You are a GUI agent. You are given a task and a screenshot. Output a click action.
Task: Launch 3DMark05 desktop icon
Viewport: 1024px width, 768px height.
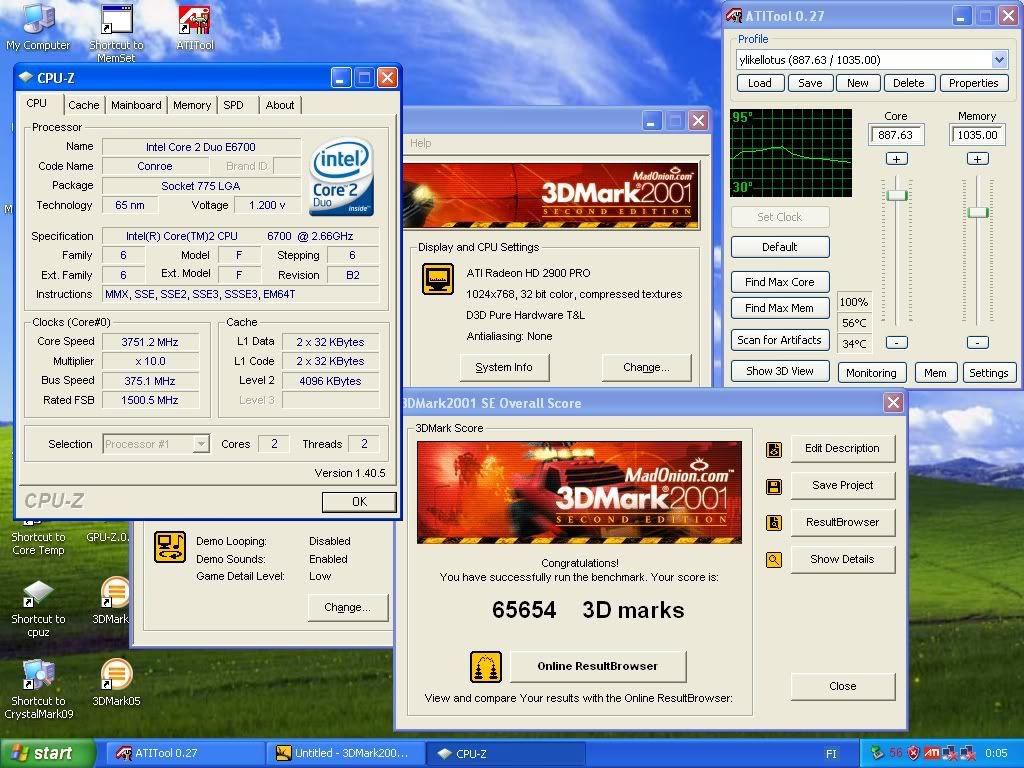(x=116, y=683)
